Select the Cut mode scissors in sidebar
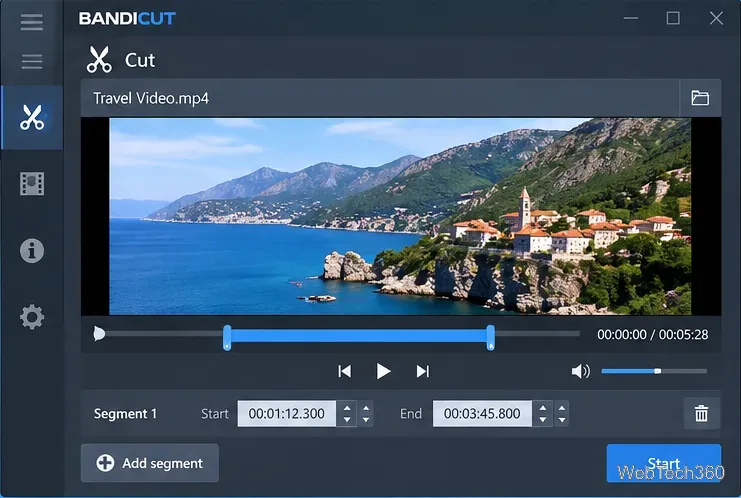Viewport: 741px width, 498px height. [x=32, y=117]
